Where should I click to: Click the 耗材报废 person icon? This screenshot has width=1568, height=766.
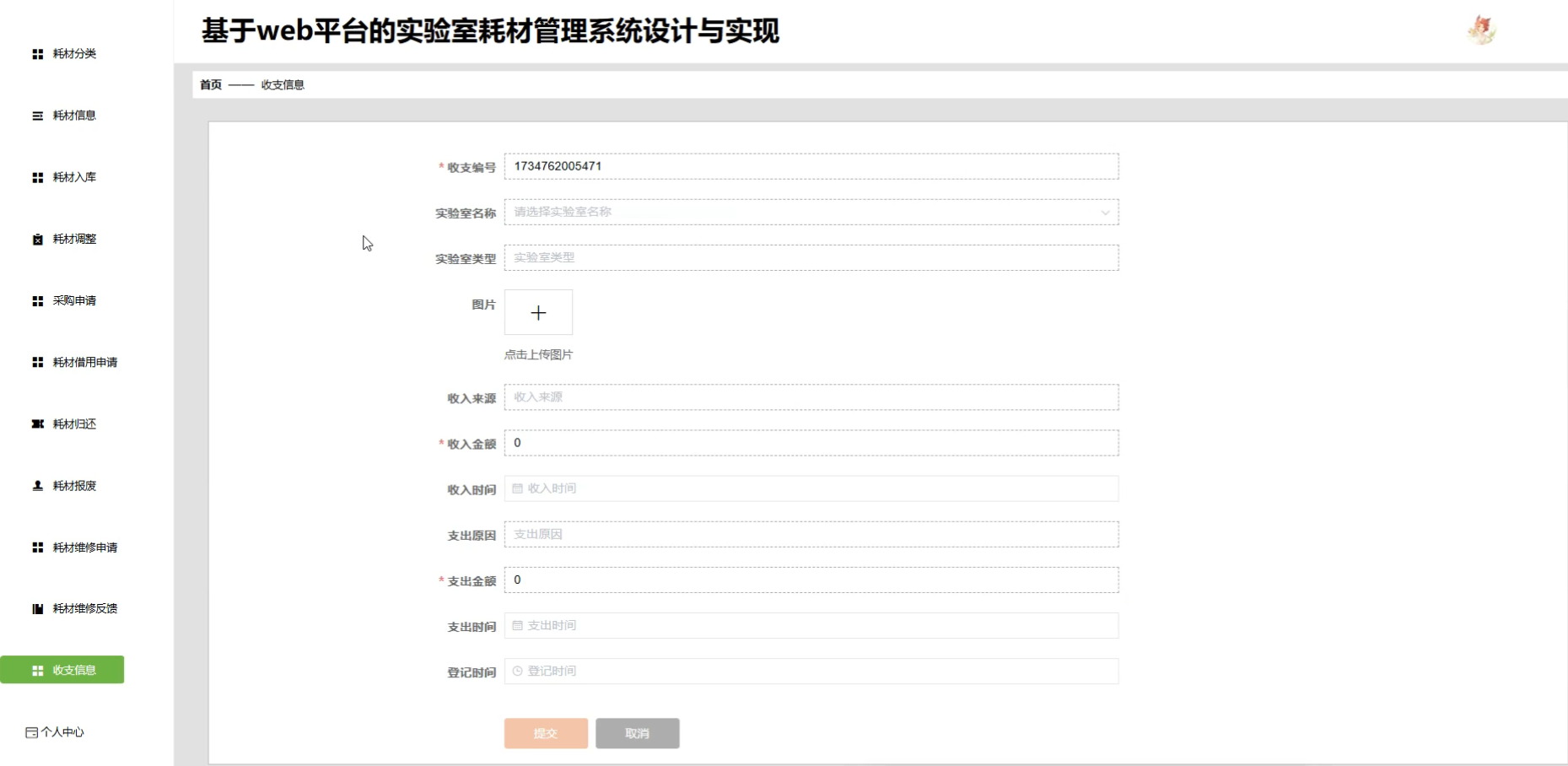pyautogui.click(x=36, y=485)
